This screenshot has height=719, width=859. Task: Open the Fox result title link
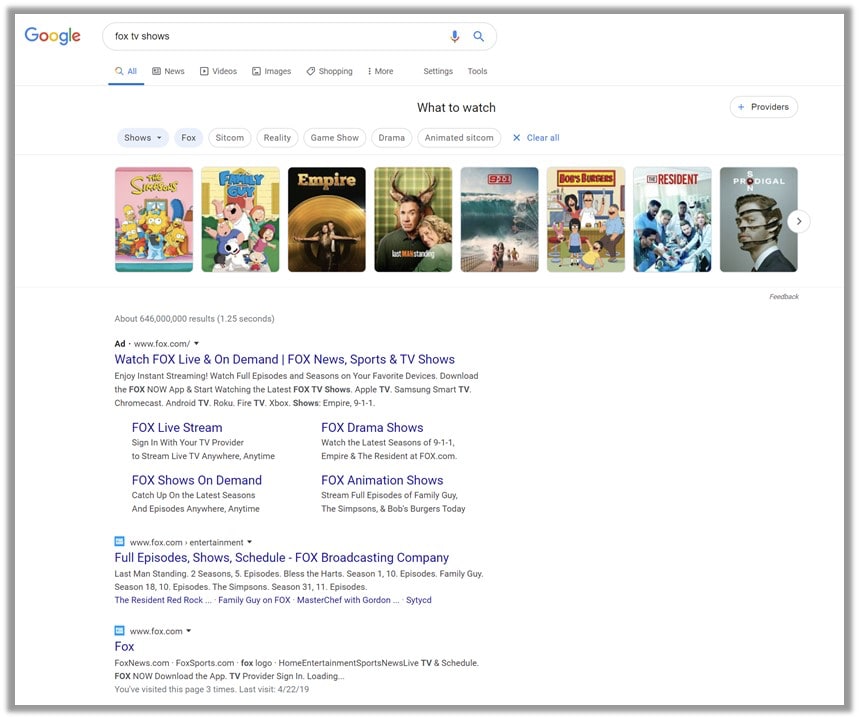pyautogui.click(x=124, y=647)
